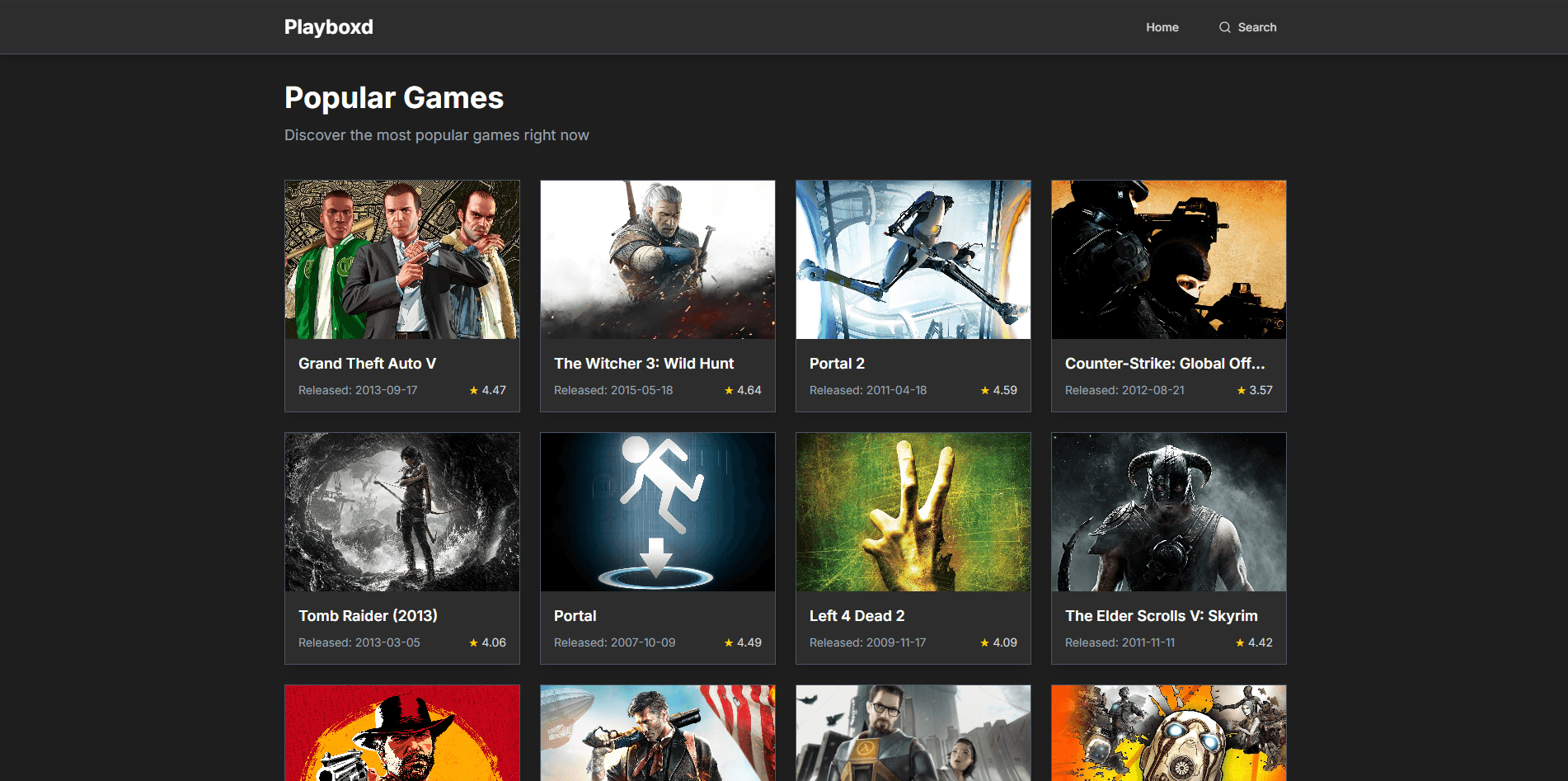Image resolution: width=1568 pixels, height=781 pixels.
Task: Open The Elder Scrolls V: Skyrim title link
Action: (1161, 615)
